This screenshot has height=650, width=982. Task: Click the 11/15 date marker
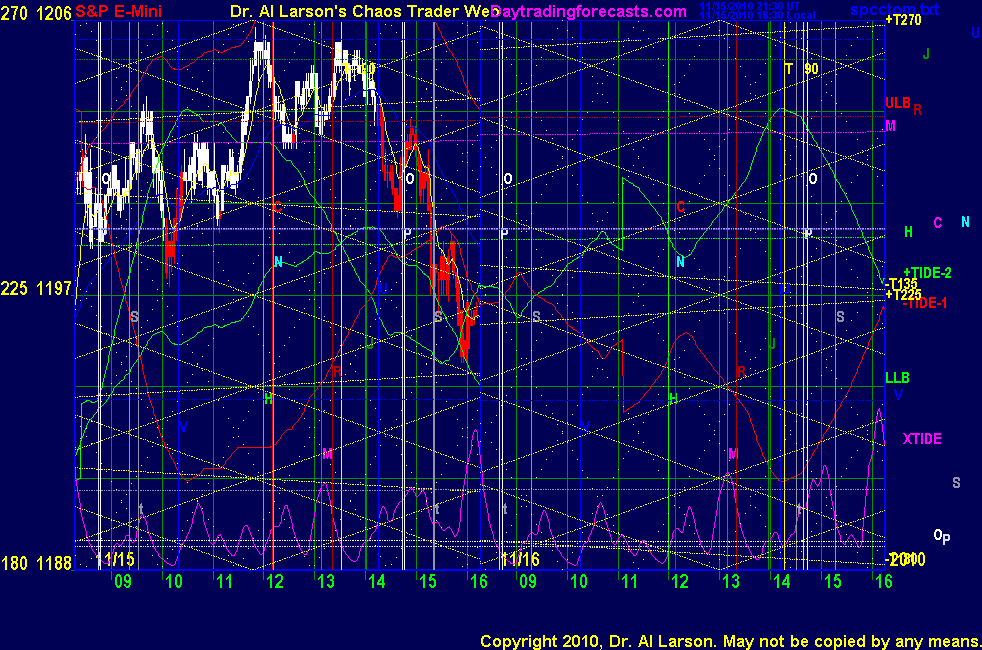point(115,559)
